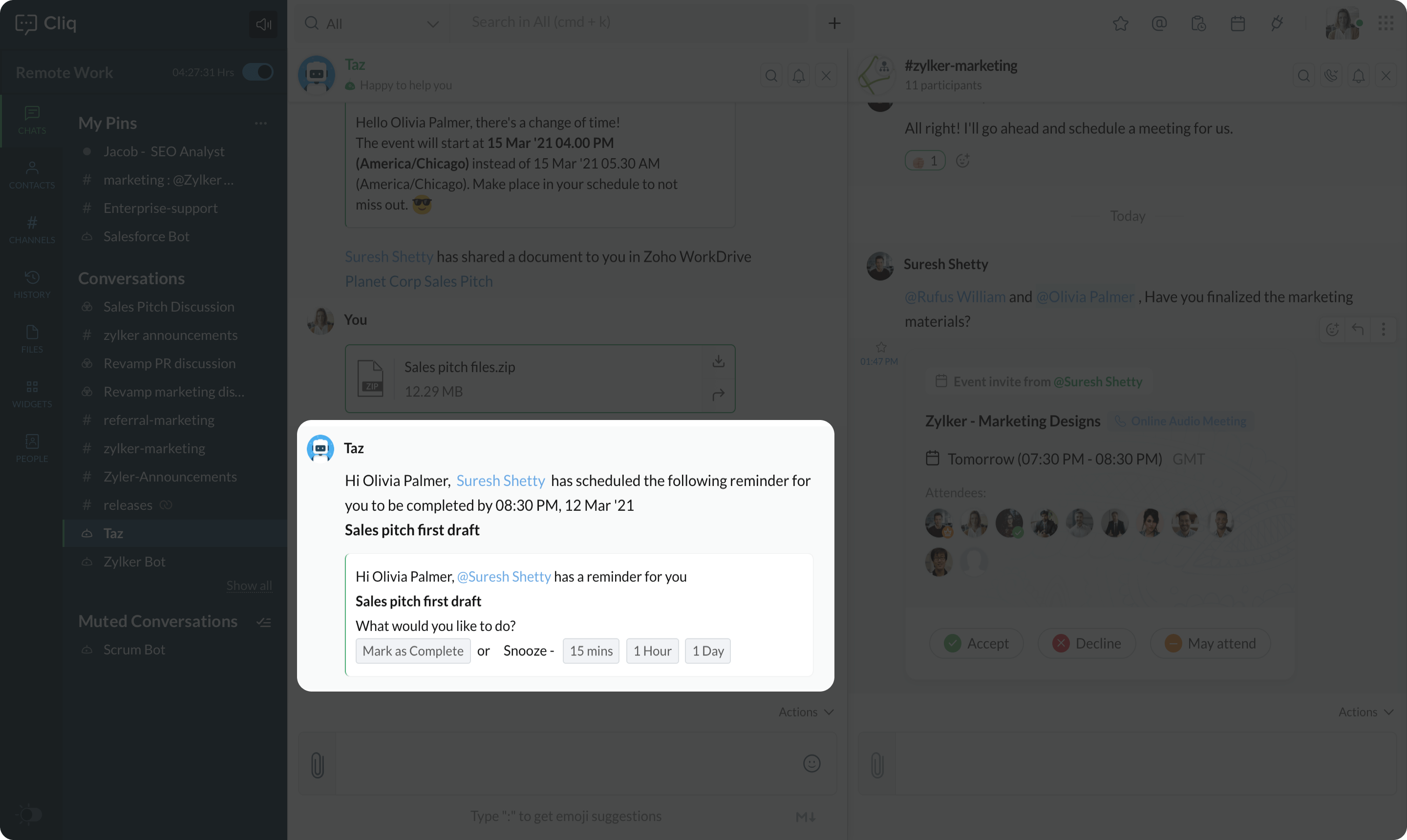Click the Cliq application logo icon
Screen dimensions: 1407x840
(x=26, y=23)
